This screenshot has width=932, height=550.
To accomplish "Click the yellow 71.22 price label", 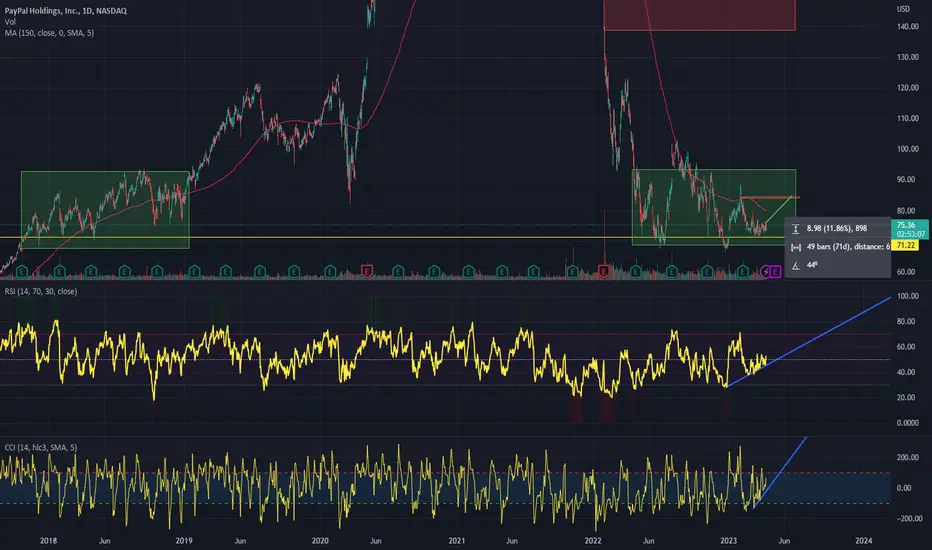I will click(905, 245).
